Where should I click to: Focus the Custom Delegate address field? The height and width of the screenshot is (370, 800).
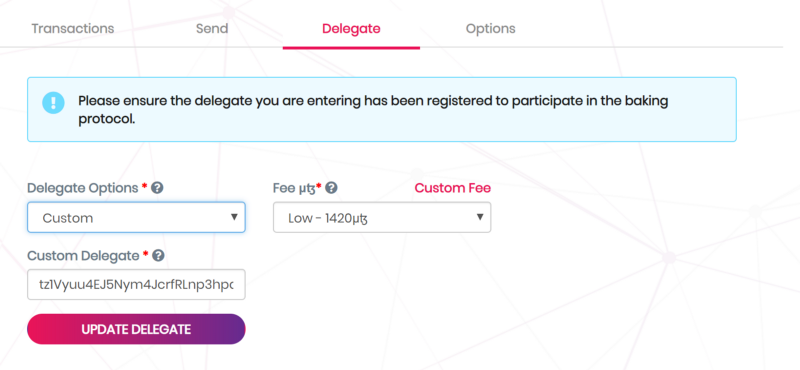[136, 285]
